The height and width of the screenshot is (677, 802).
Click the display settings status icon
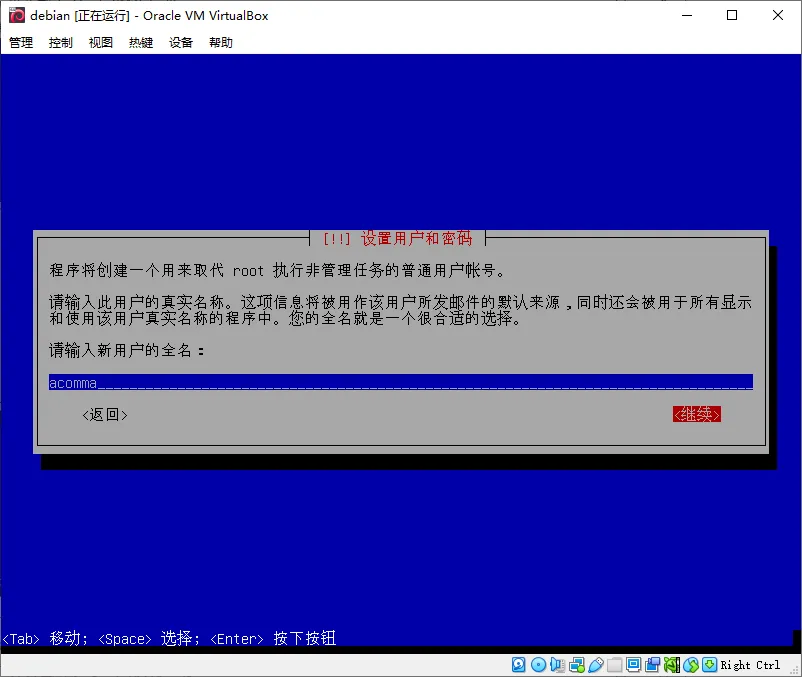633,664
